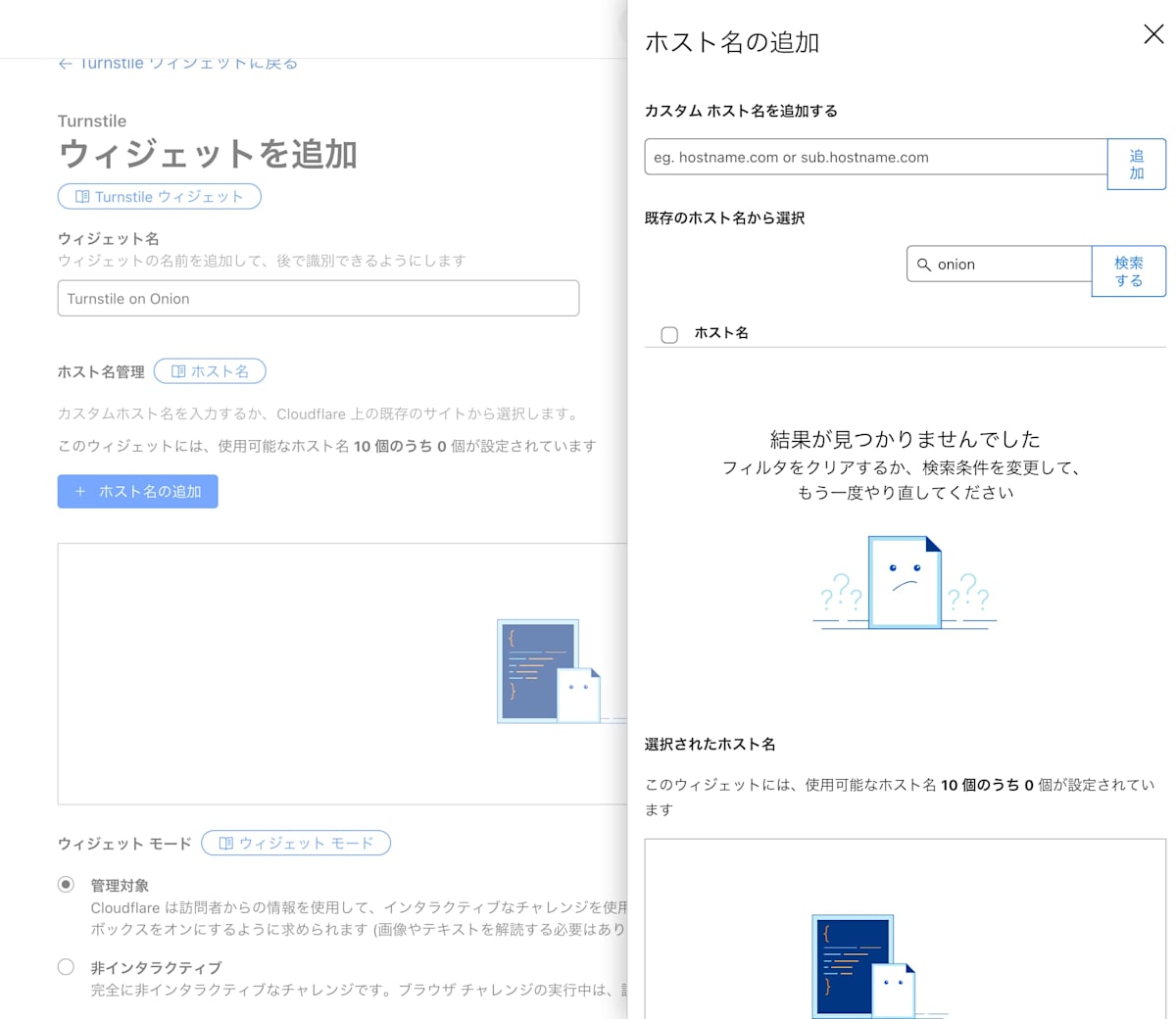This screenshot has height=1019, width=1176.
Task: Go back via Turnstile ウィジェットに戻る link
Action: (177, 64)
